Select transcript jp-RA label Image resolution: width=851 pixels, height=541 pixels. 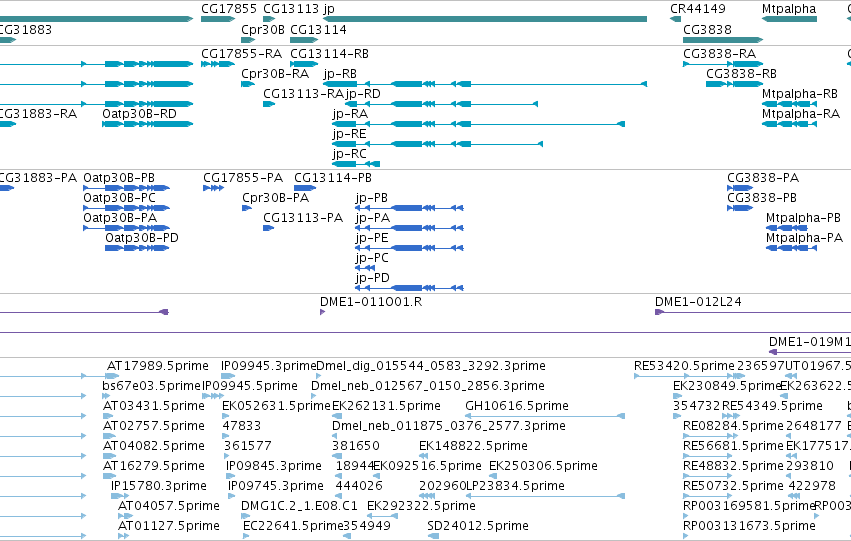[x=350, y=114]
